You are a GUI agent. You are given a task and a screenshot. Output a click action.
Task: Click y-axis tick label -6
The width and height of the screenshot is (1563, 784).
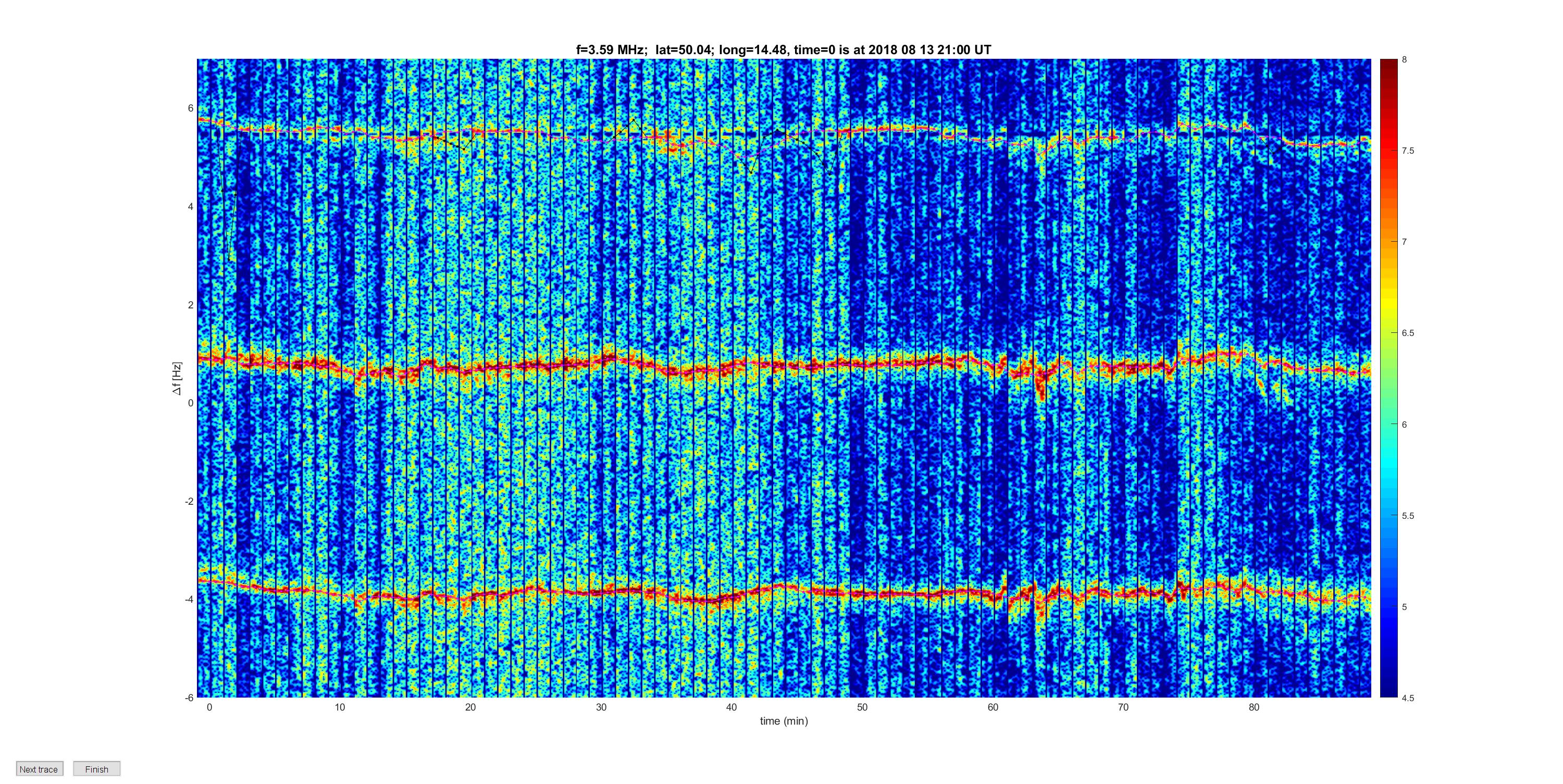[x=189, y=698]
